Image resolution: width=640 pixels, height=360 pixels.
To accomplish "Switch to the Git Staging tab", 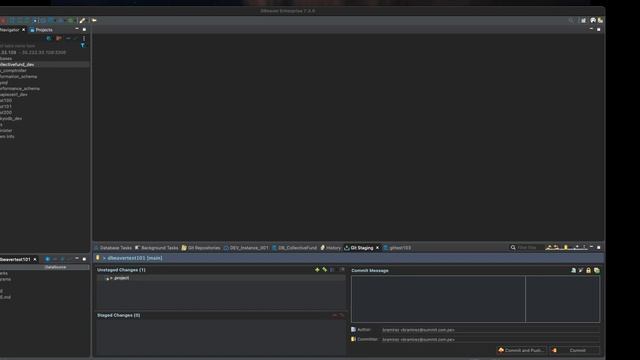I will (362, 248).
